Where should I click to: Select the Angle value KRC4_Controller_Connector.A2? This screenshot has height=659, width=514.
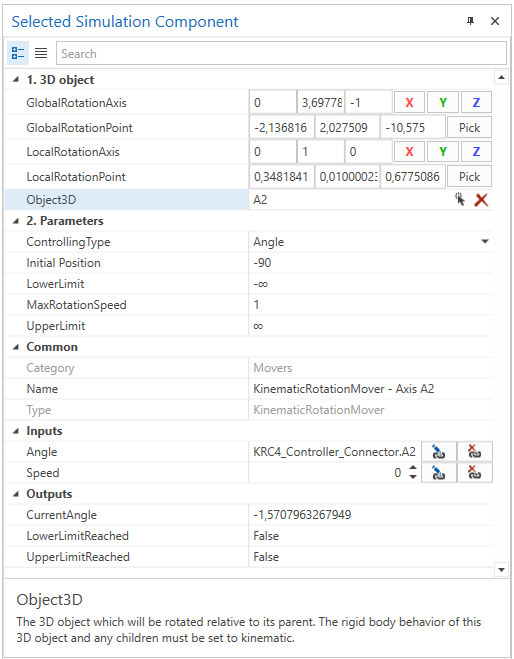334,452
